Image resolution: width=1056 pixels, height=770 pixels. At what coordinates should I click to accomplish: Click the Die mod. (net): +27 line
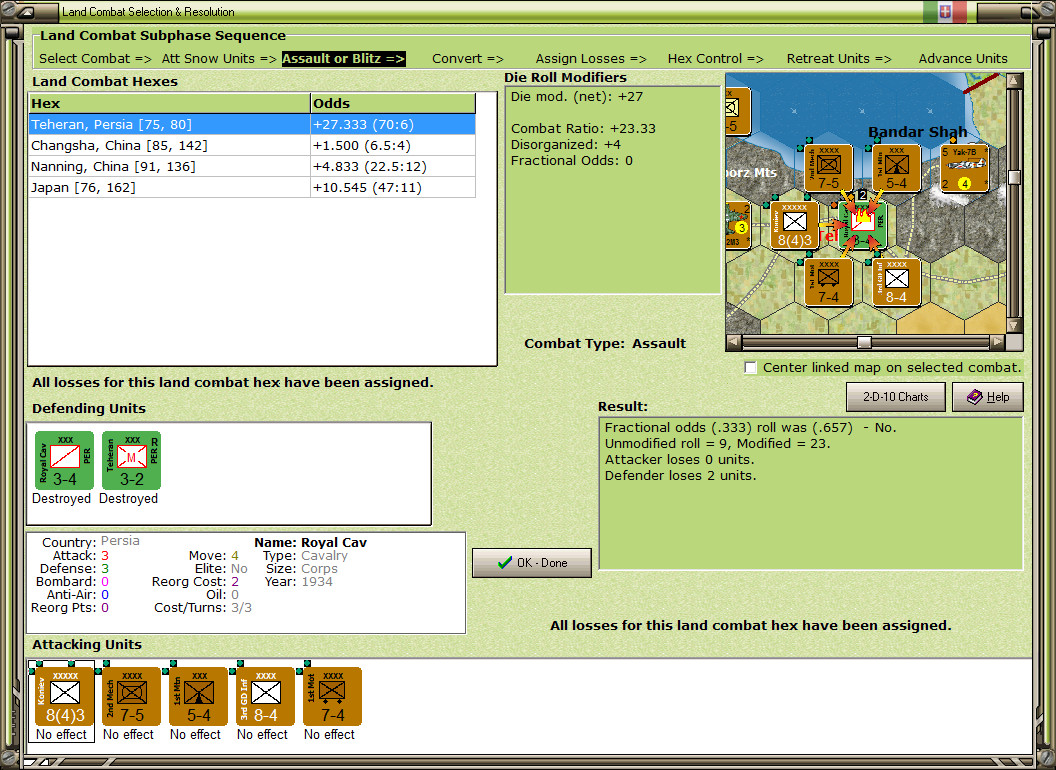(x=576, y=96)
